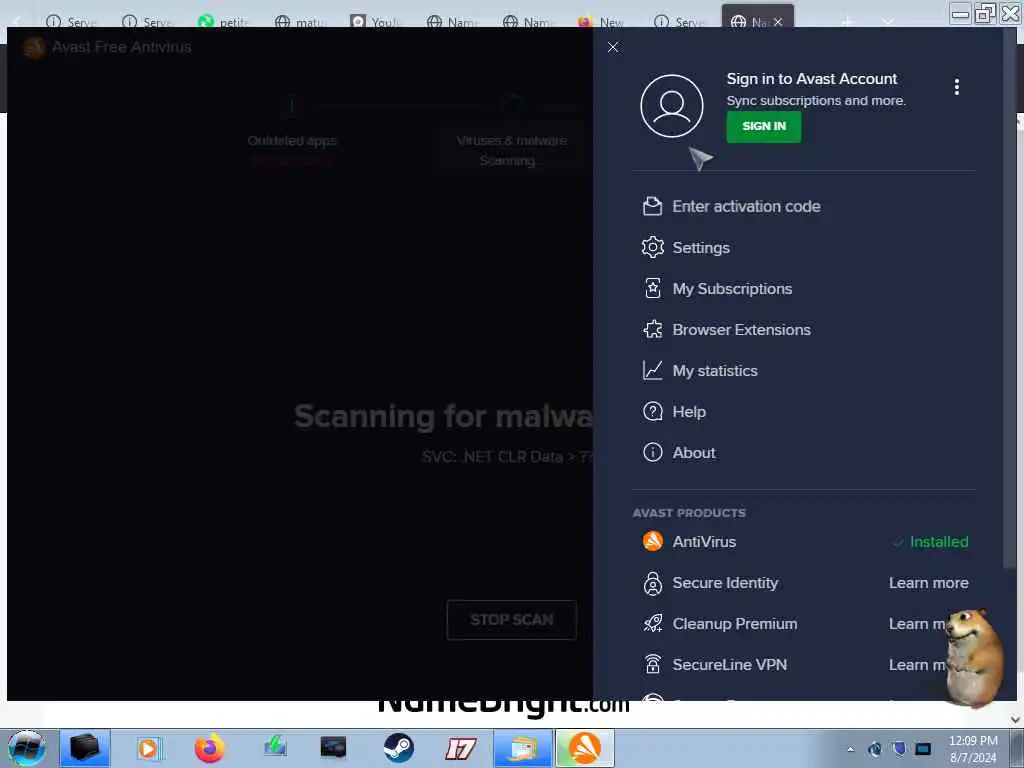Click the About info icon
The height and width of the screenshot is (768, 1024).
(652, 453)
